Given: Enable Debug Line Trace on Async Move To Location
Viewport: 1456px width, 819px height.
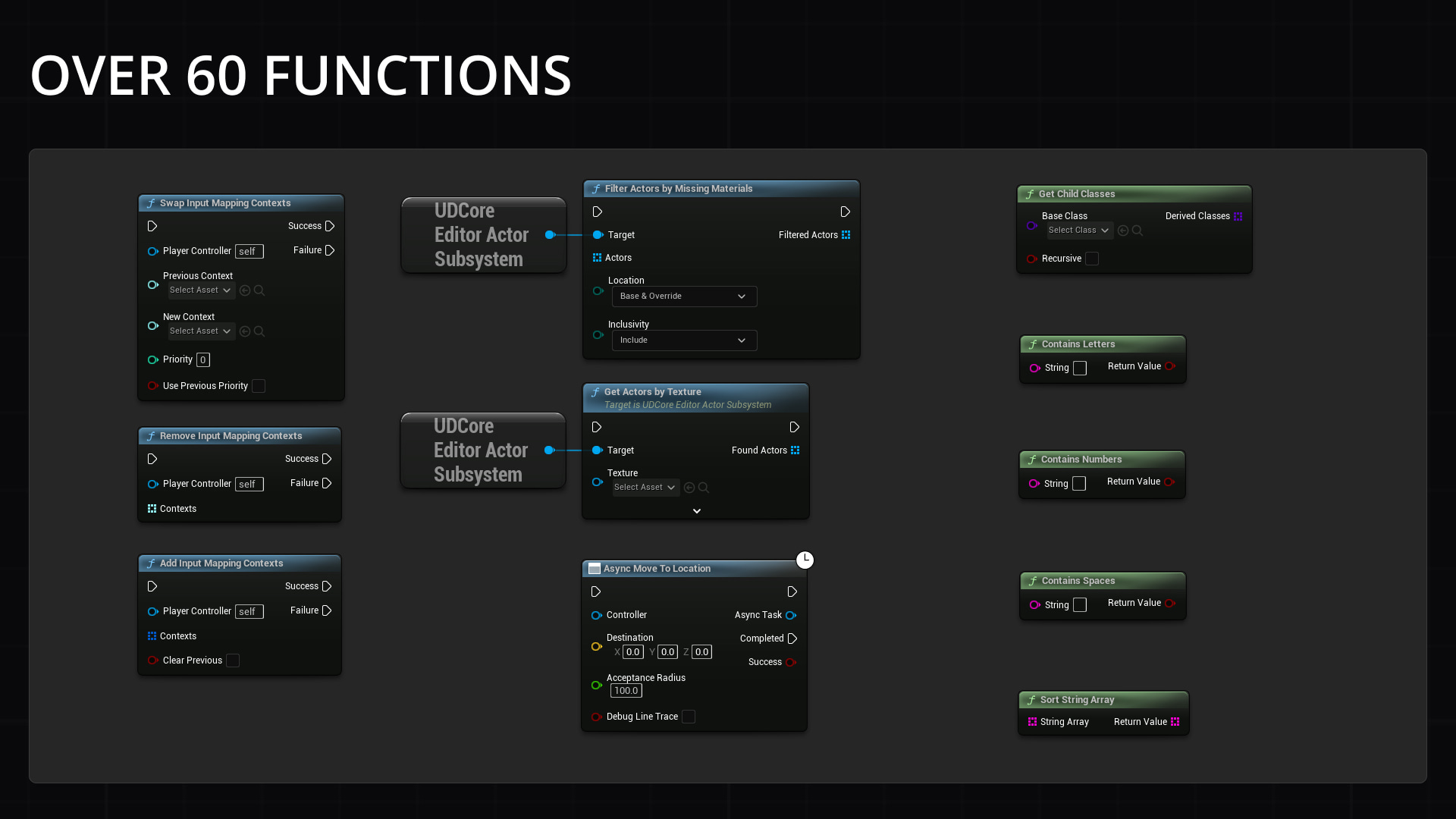Looking at the screenshot, I should [689, 717].
